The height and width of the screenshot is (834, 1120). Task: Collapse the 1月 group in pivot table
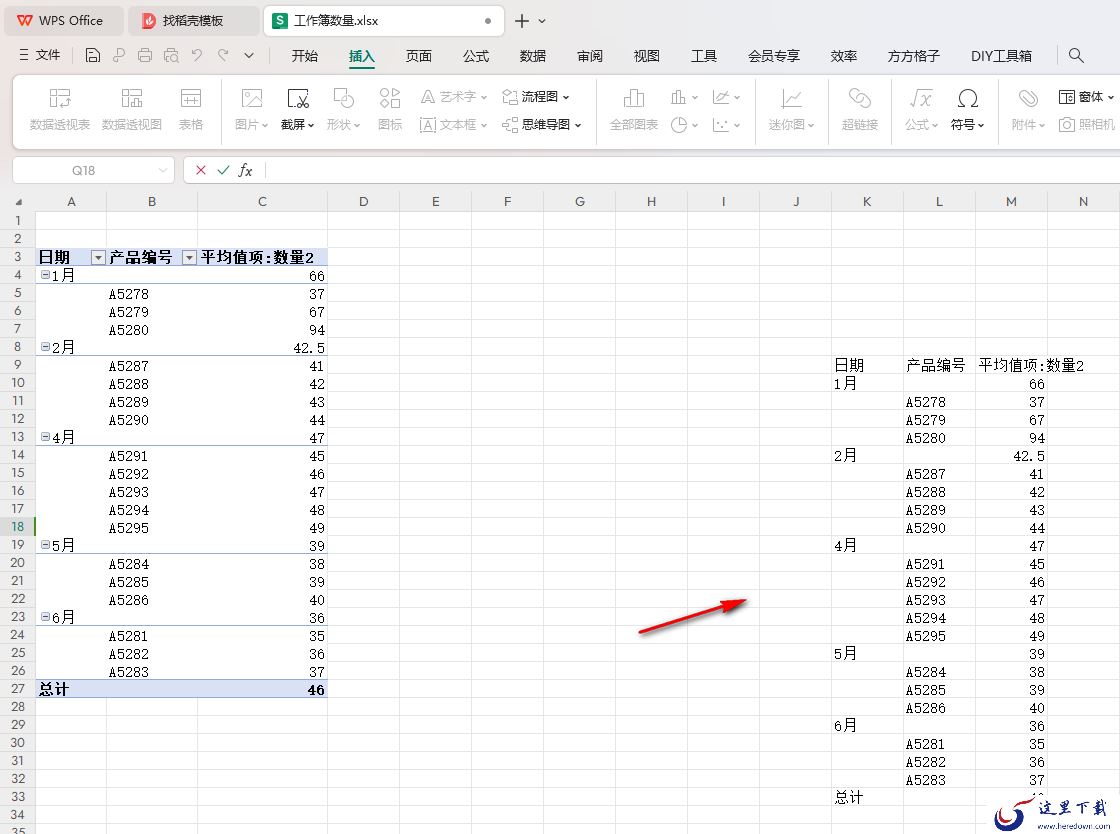pos(45,275)
